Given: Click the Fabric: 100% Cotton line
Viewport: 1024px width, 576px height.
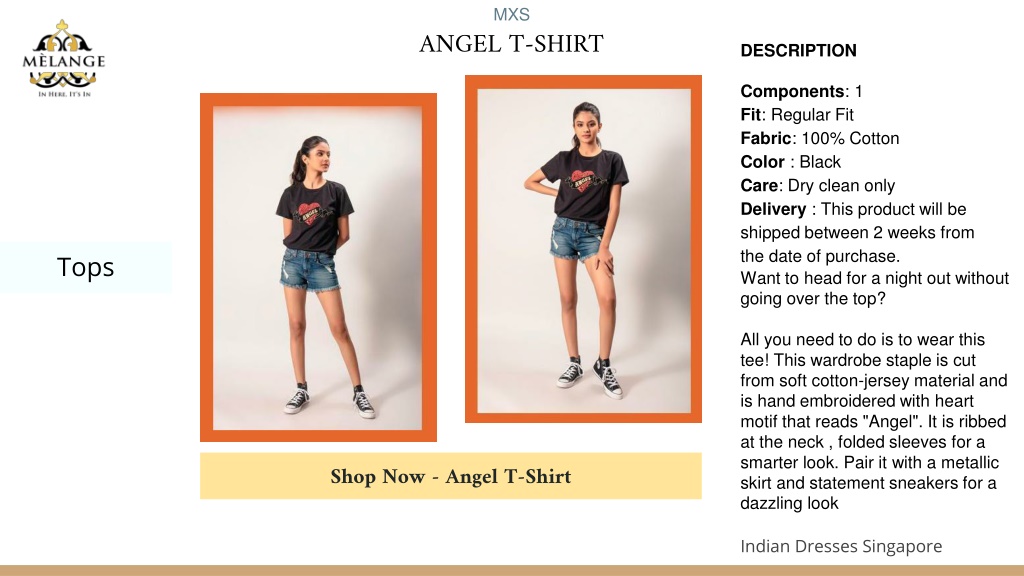Looking at the screenshot, I should (820, 138).
